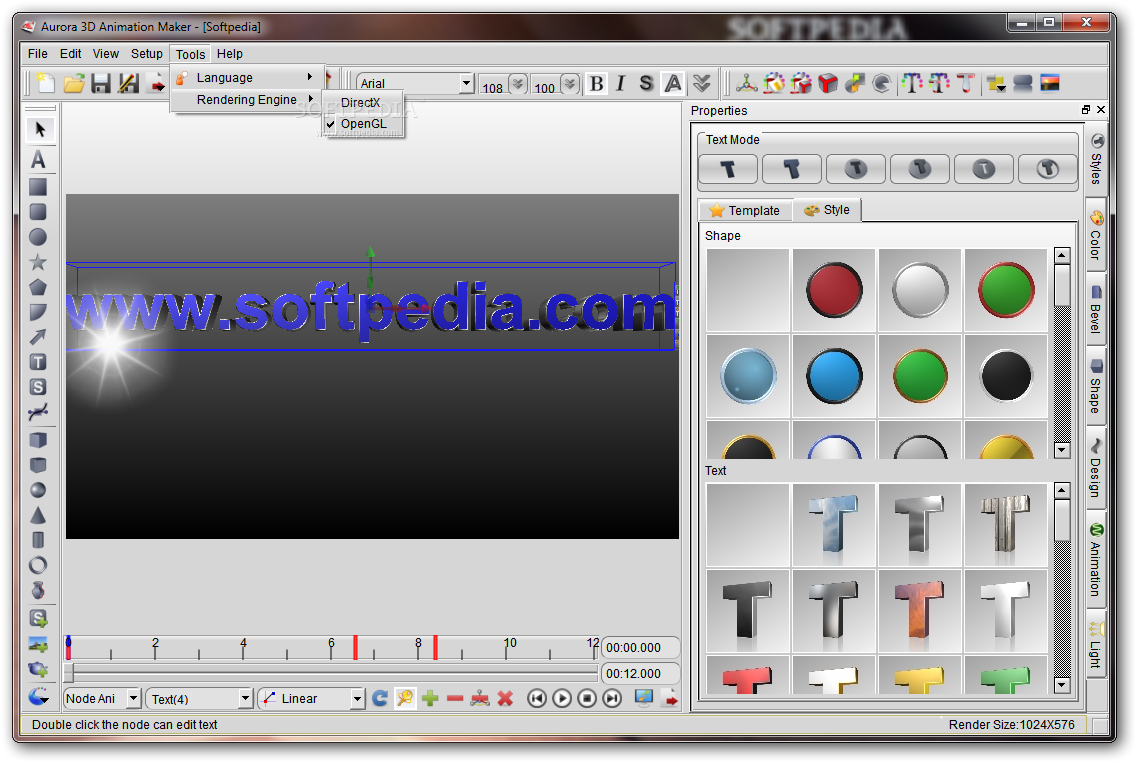Screen dimensions: 1137x763
Task: Jump to the first frame
Action: [x=537, y=698]
